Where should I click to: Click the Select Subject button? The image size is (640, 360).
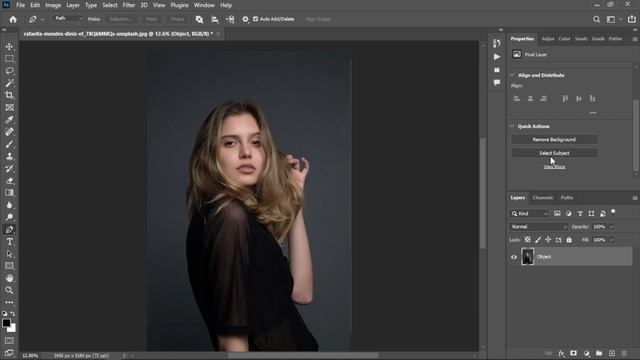pos(554,153)
